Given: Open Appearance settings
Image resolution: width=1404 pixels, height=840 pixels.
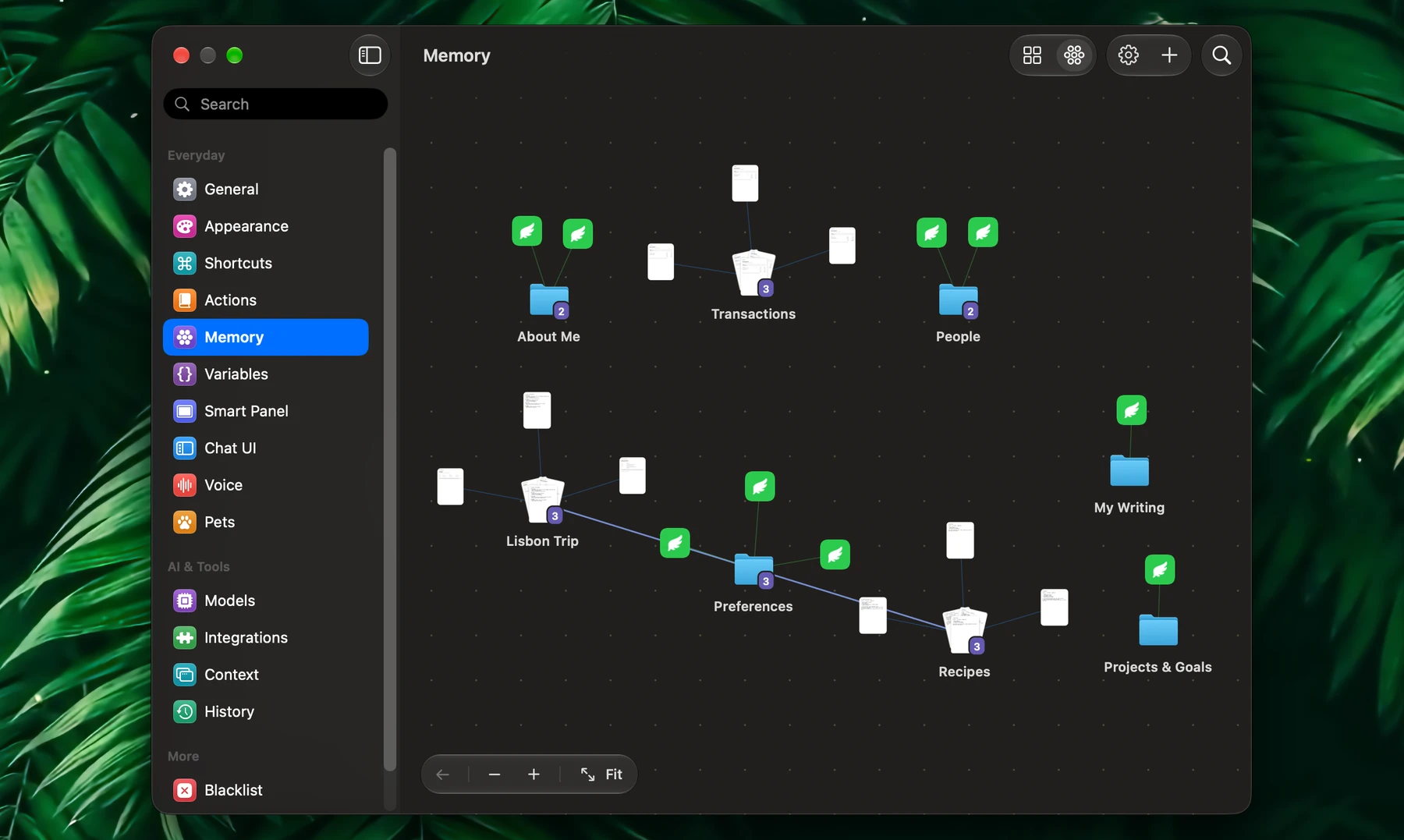Looking at the screenshot, I should 266,226.
